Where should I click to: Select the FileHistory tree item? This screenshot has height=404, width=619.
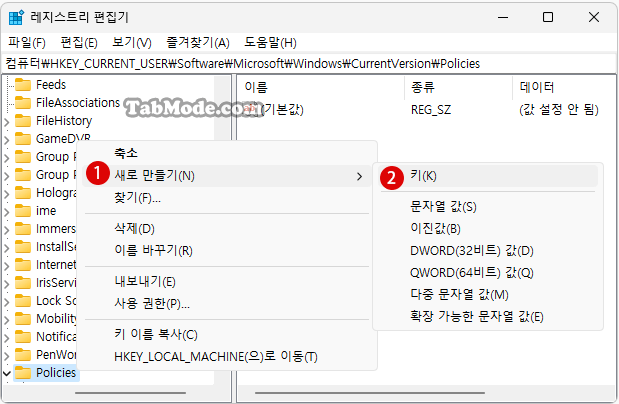(64, 121)
